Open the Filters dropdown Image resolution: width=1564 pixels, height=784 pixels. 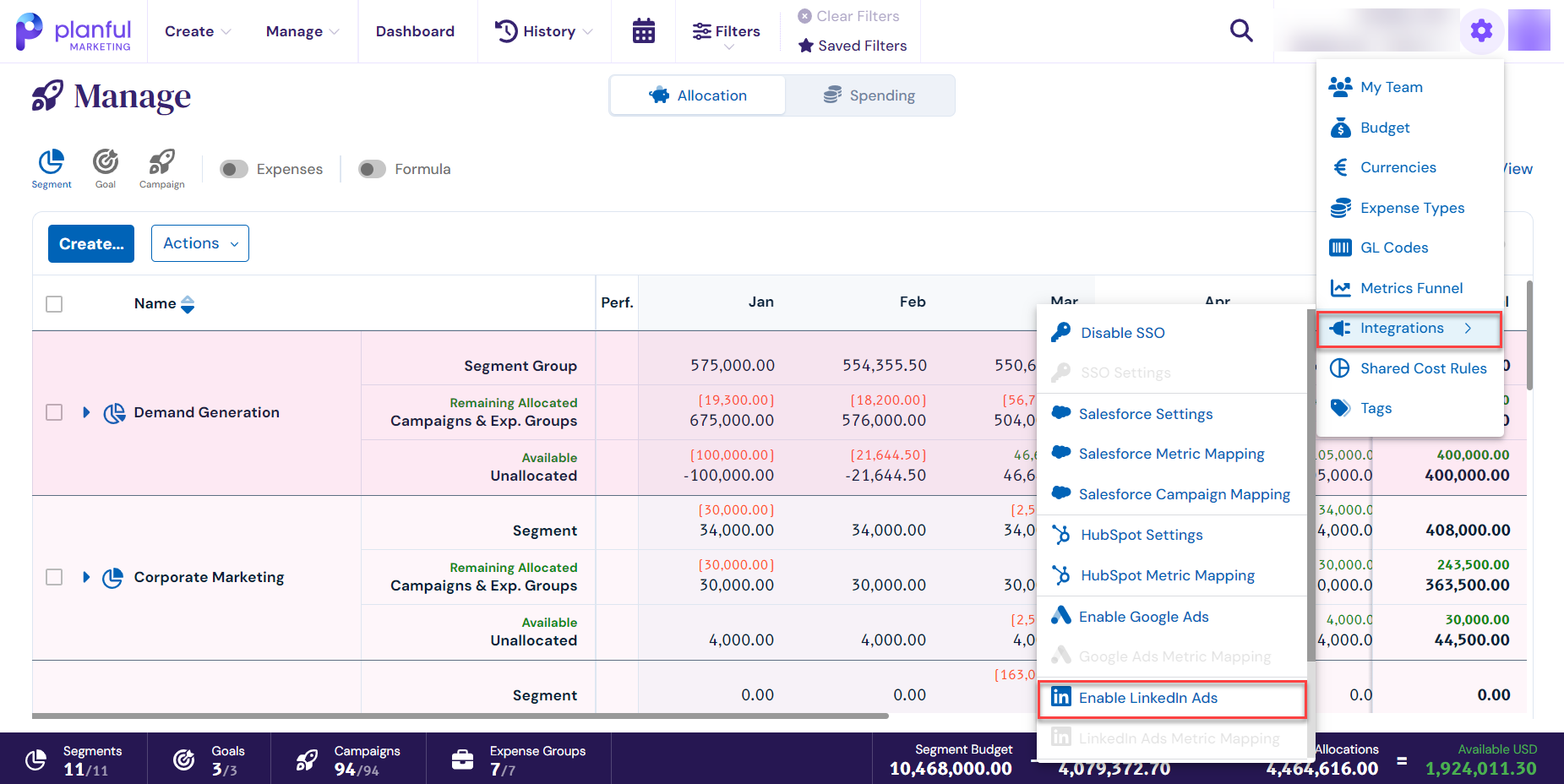[x=727, y=34]
